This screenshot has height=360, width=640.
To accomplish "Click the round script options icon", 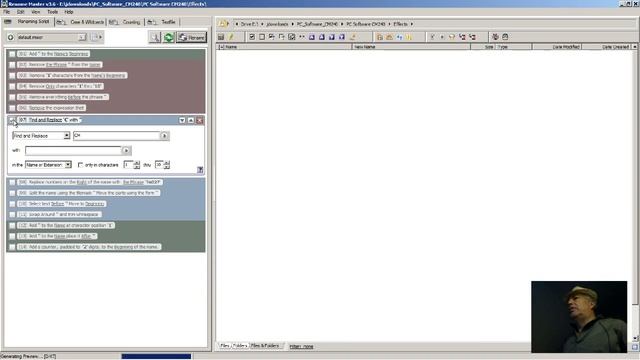I will coord(11,37).
